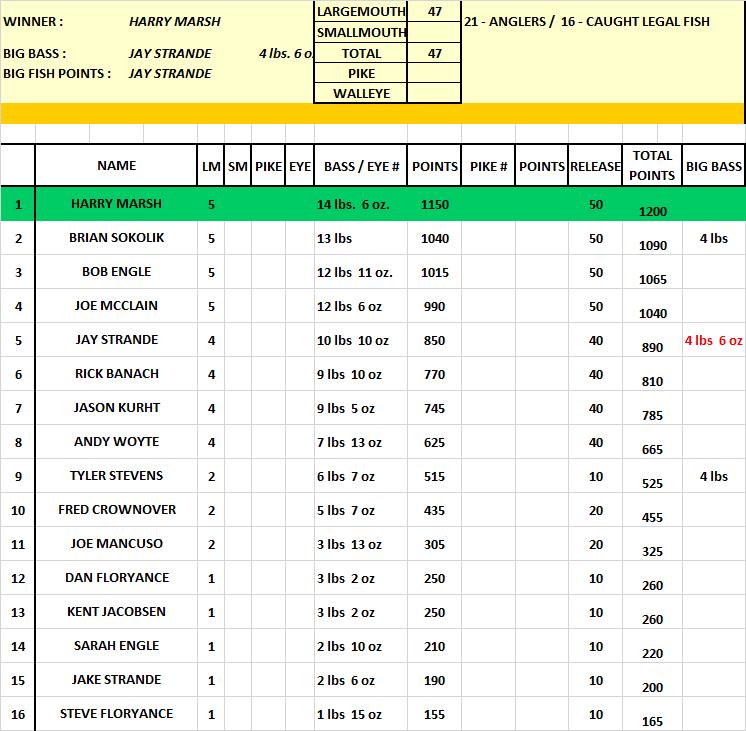
Task: Select the WALLEYE label in summary box
Action: pos(361,93)
